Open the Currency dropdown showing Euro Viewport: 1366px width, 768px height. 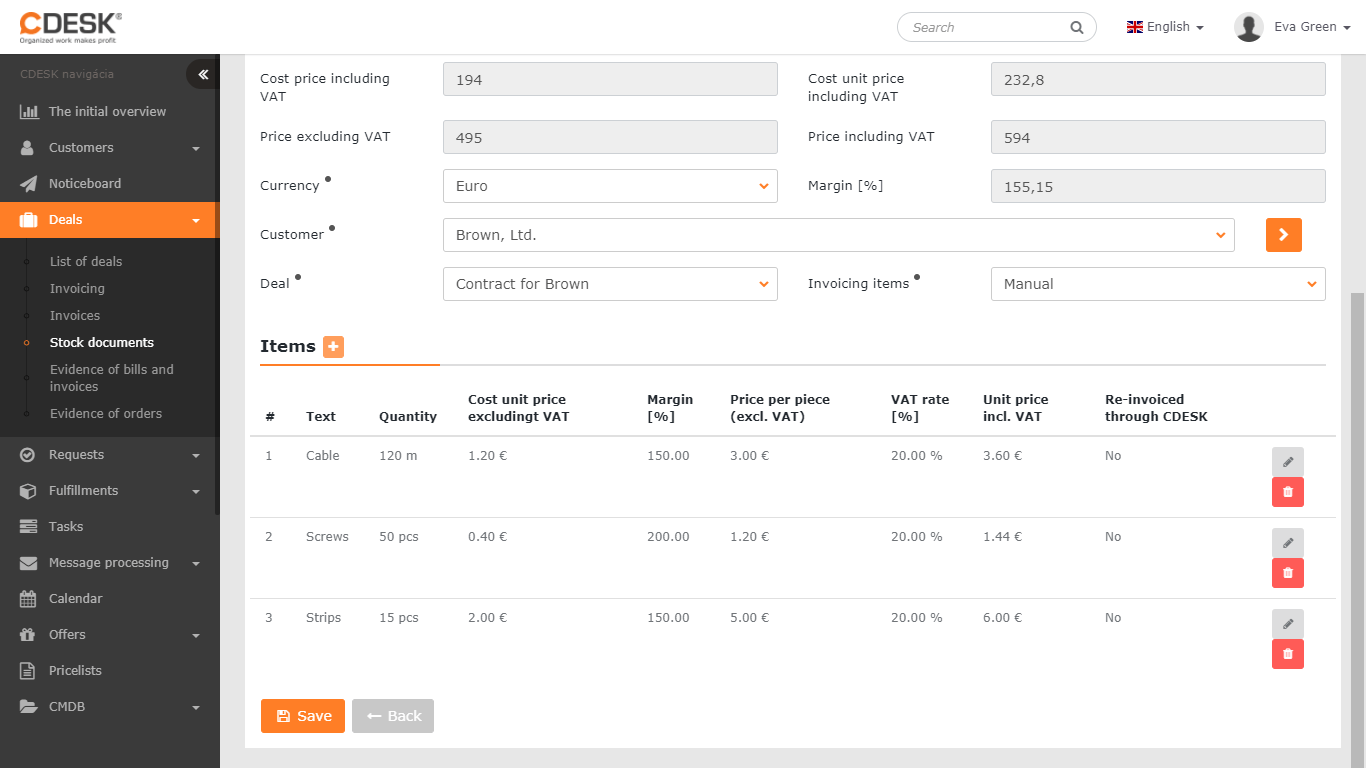(x=610, y=186)
